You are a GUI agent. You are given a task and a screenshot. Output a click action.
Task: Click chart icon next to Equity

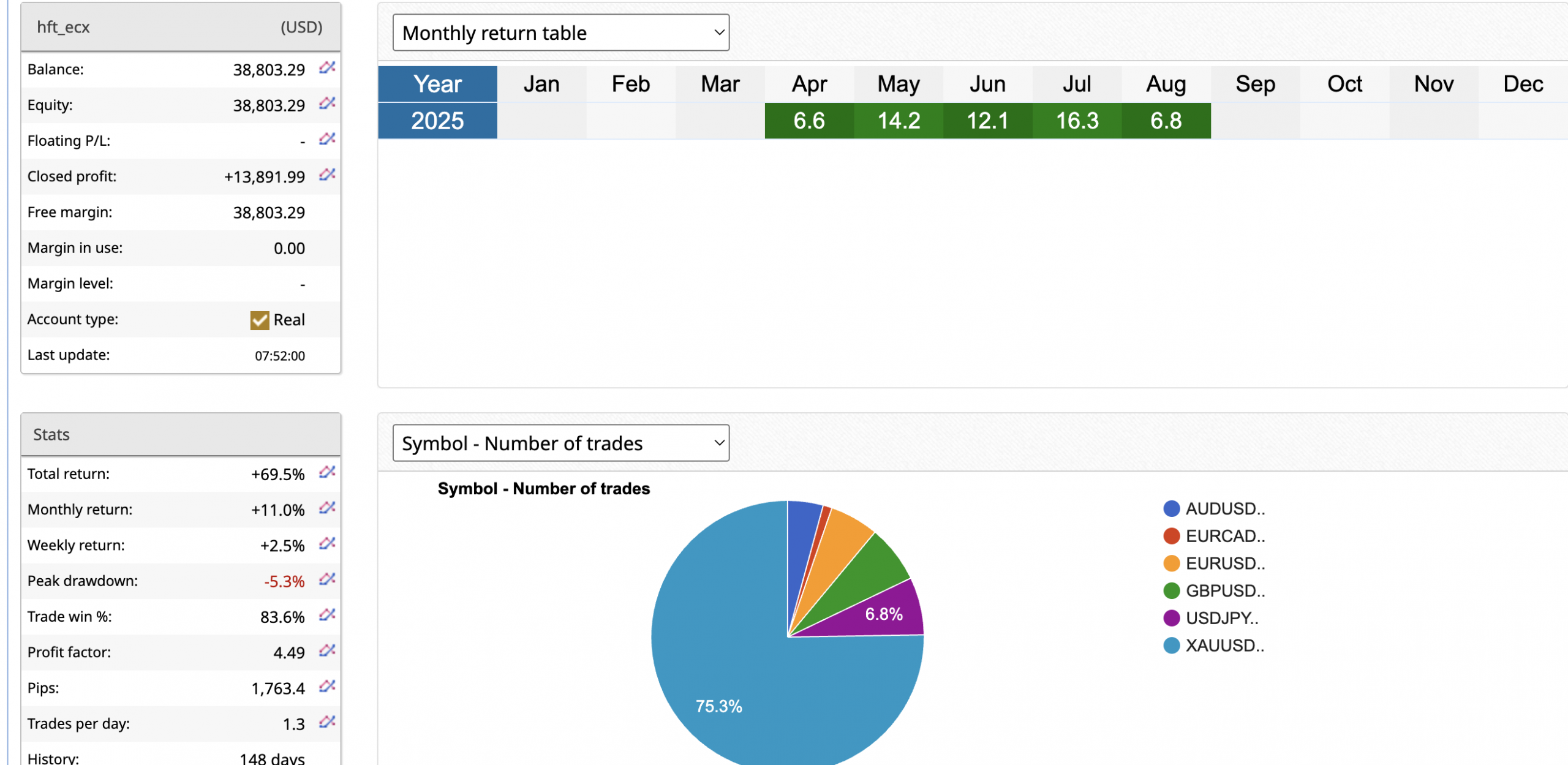[327, 104]
